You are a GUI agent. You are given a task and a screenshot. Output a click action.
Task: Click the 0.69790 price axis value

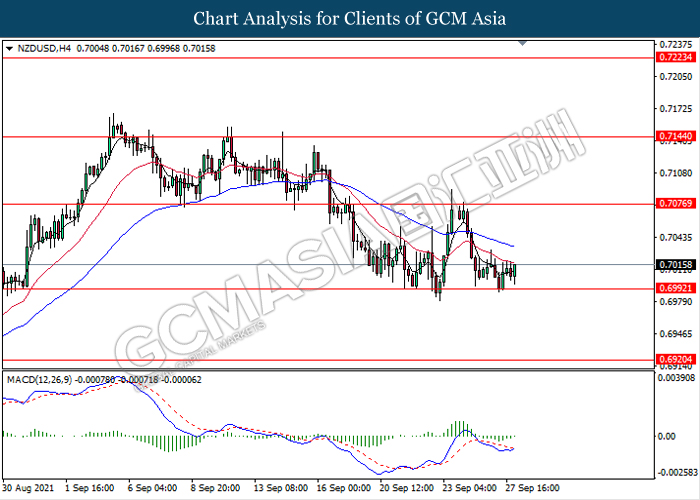point(676,302)
